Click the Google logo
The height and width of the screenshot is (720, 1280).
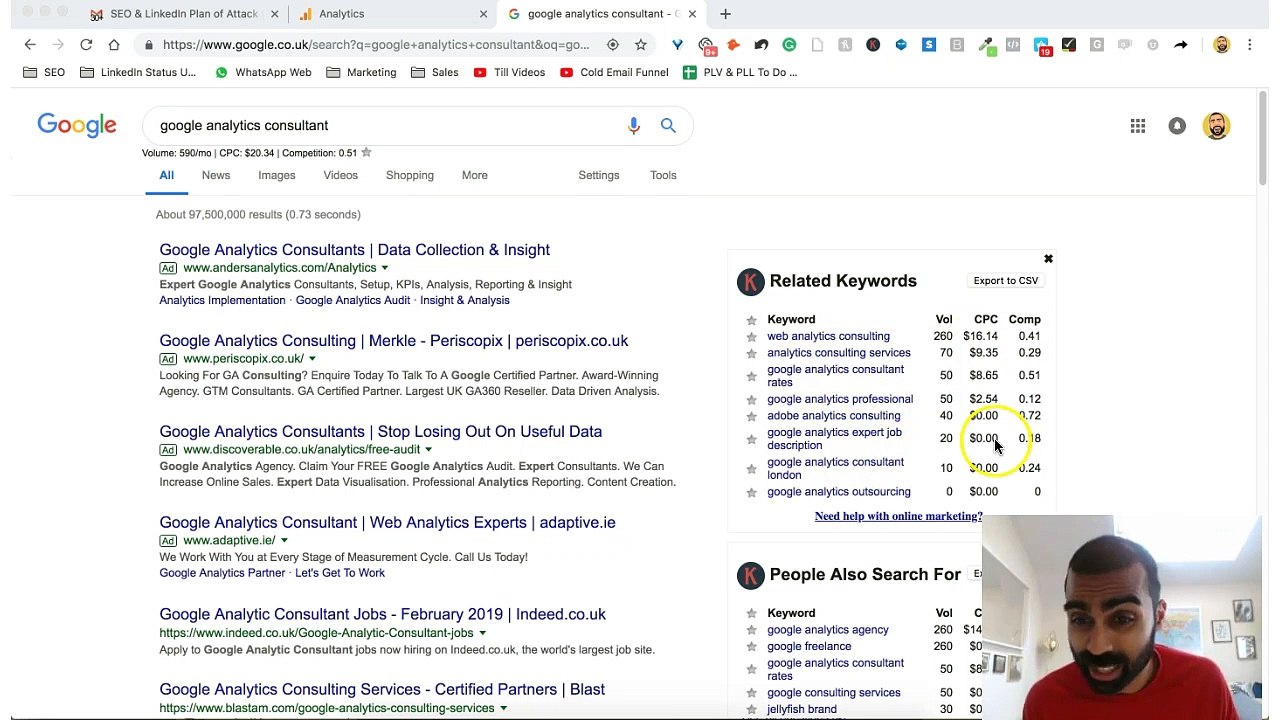[77, 125]
